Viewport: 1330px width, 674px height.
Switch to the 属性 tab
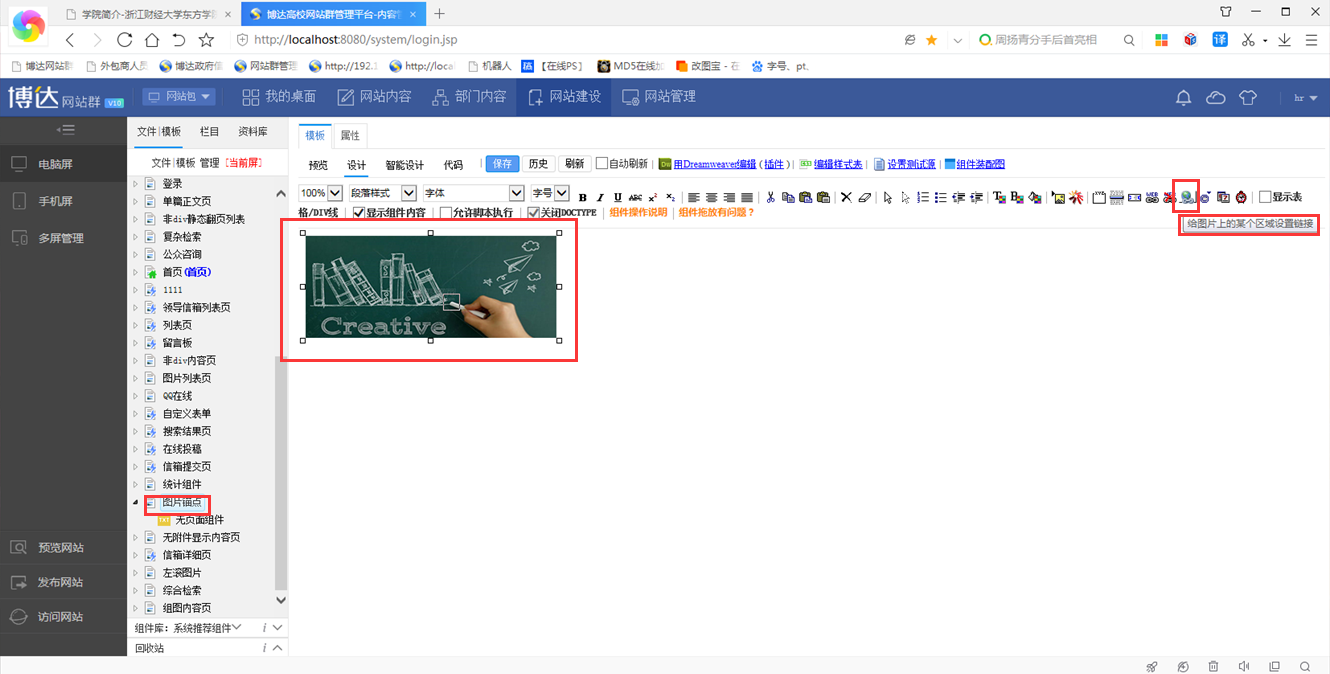click(x=350, y=135)
